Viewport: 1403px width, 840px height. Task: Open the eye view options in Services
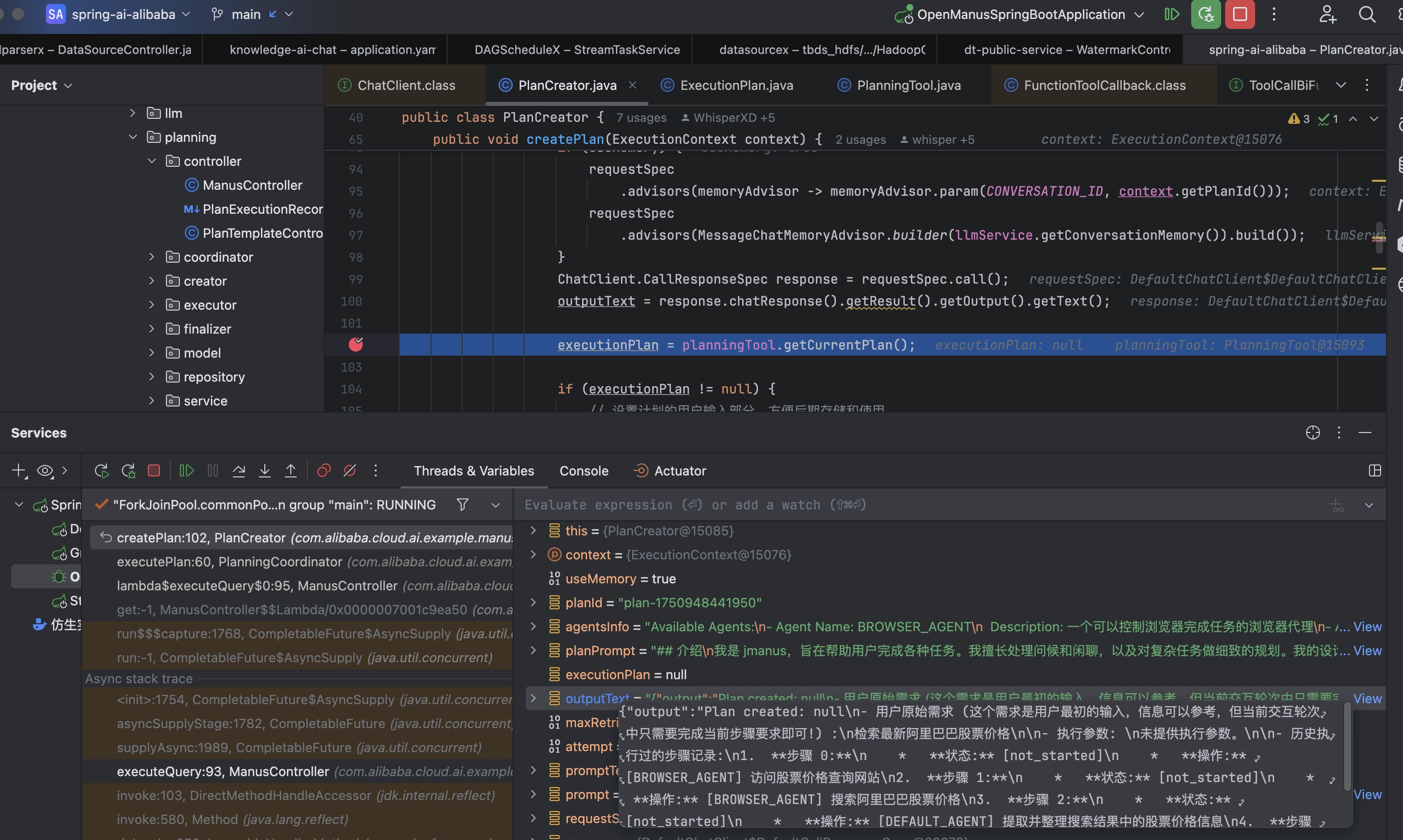pyautogui.click(x=45, y=471)
